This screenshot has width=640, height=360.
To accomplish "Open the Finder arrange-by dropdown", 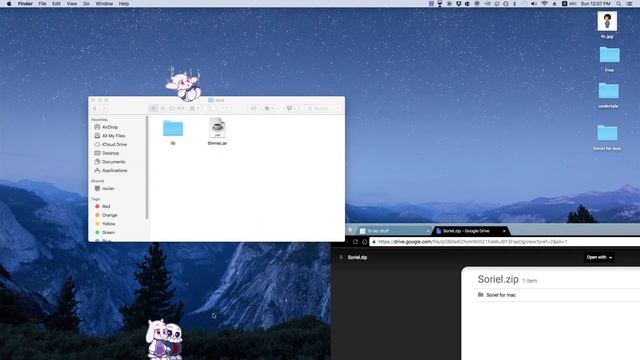I will (194, 108).
